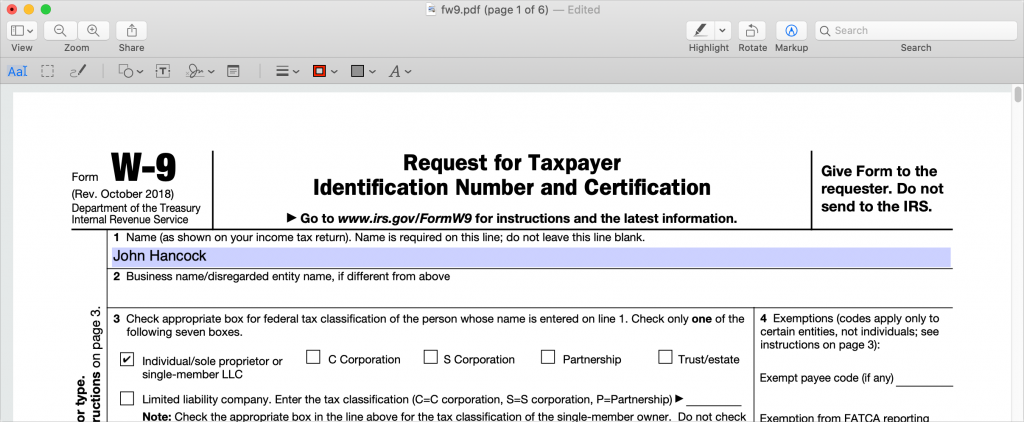Screen dimensions: 1024x422
Task: Open the Highlight color dropdown arrow
Action: tap(723, 31)
